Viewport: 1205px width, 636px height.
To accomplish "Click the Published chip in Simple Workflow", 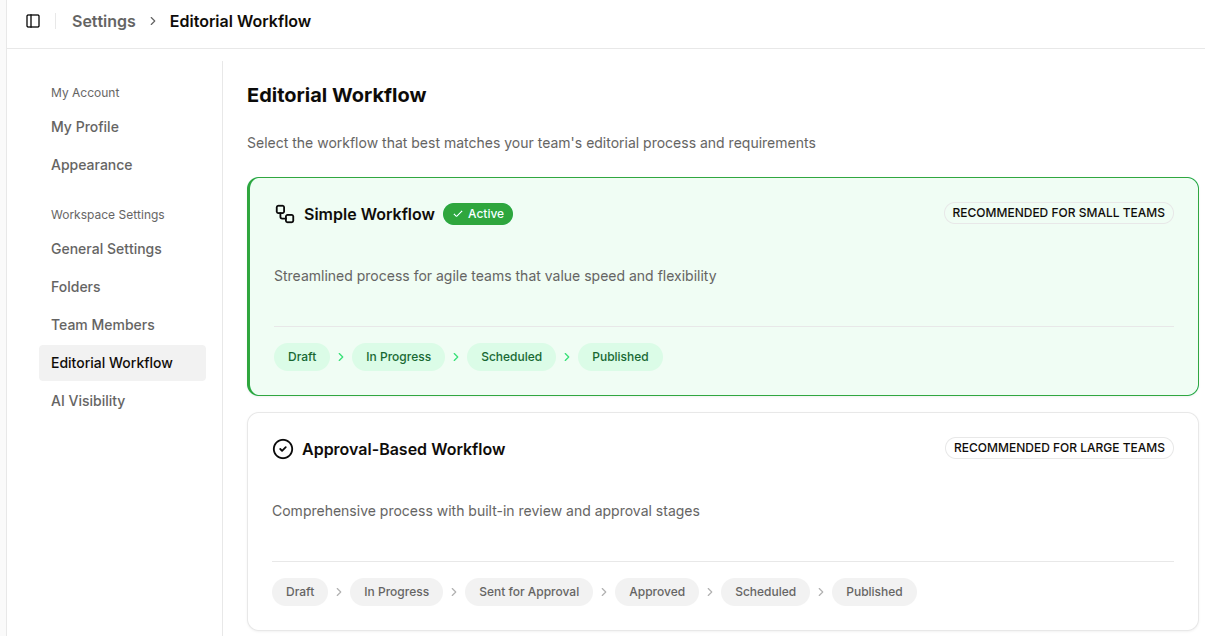I will tap(620, 356).
